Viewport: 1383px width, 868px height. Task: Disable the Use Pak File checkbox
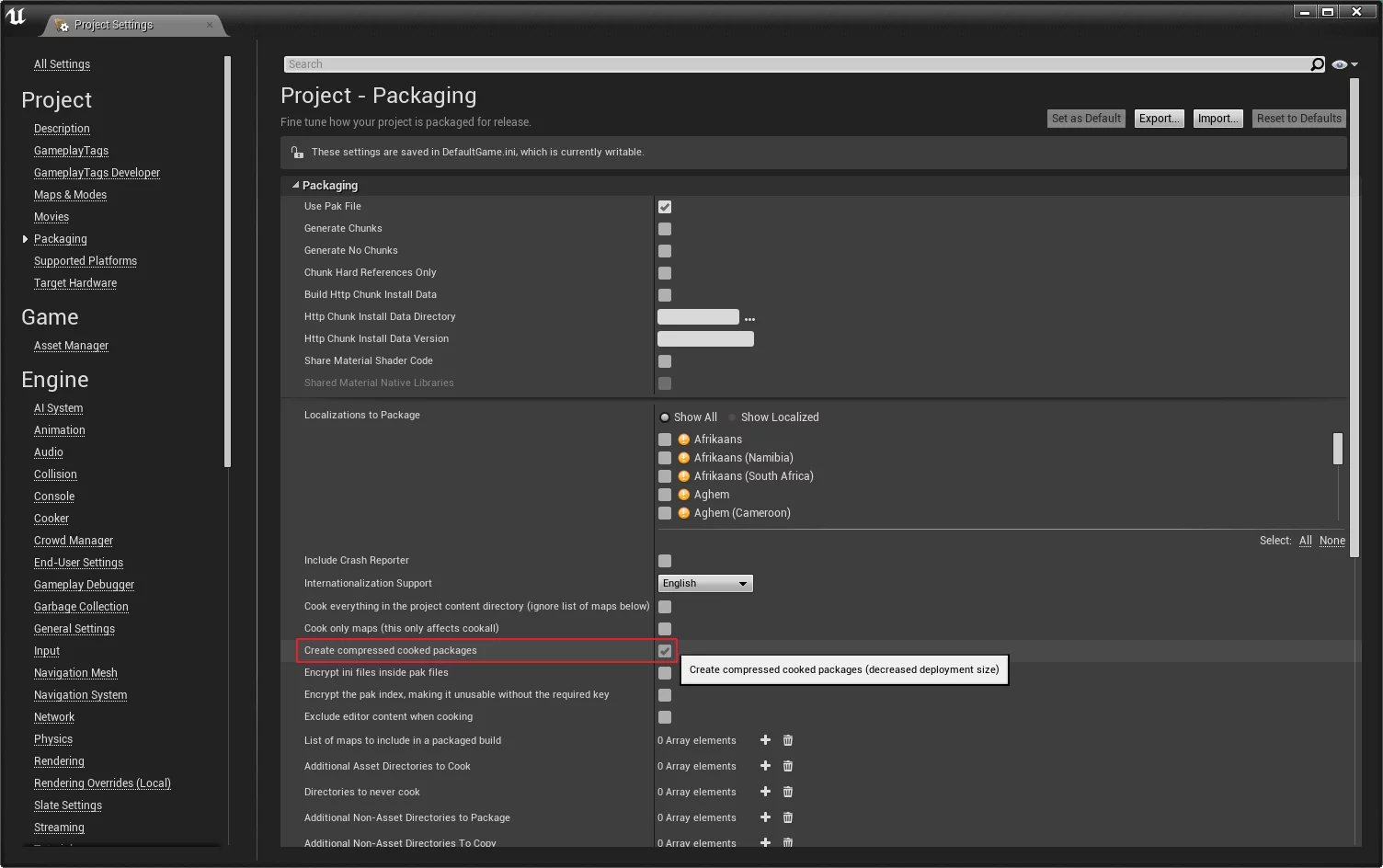pos(665,207)
